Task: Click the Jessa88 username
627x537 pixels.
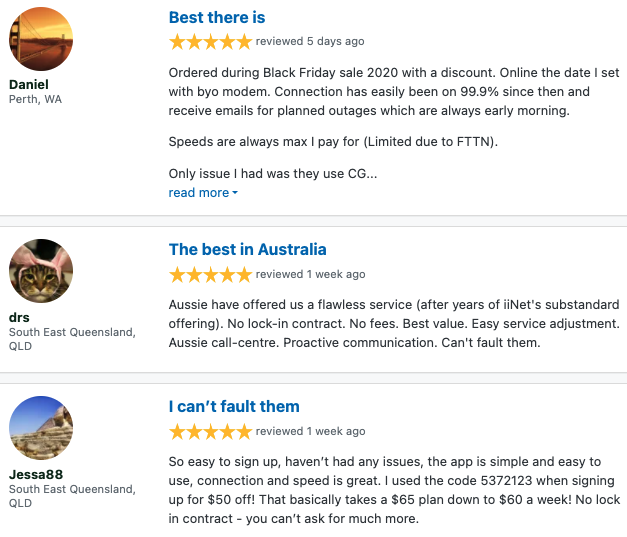Action: click(x=34, y=475)
